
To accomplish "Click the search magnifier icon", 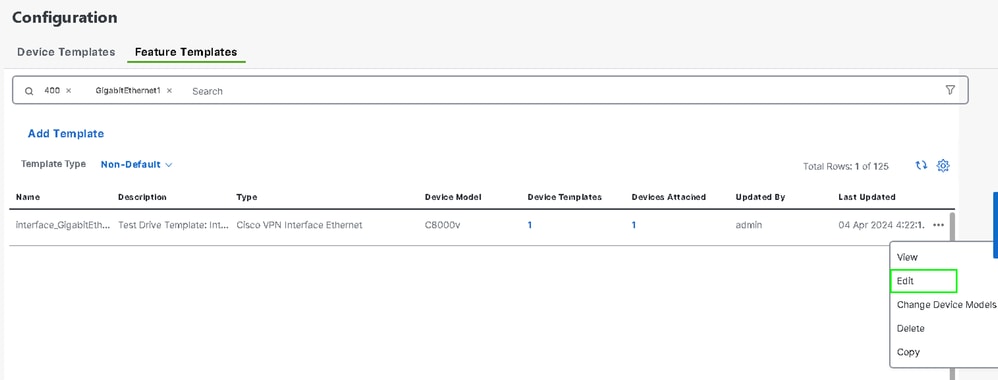I will (29, 91).
